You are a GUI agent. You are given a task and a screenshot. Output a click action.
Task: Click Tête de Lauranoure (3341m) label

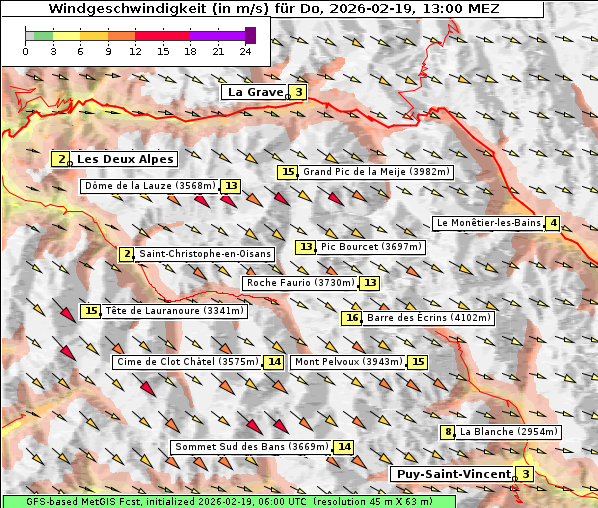click(x=174, y=311)
